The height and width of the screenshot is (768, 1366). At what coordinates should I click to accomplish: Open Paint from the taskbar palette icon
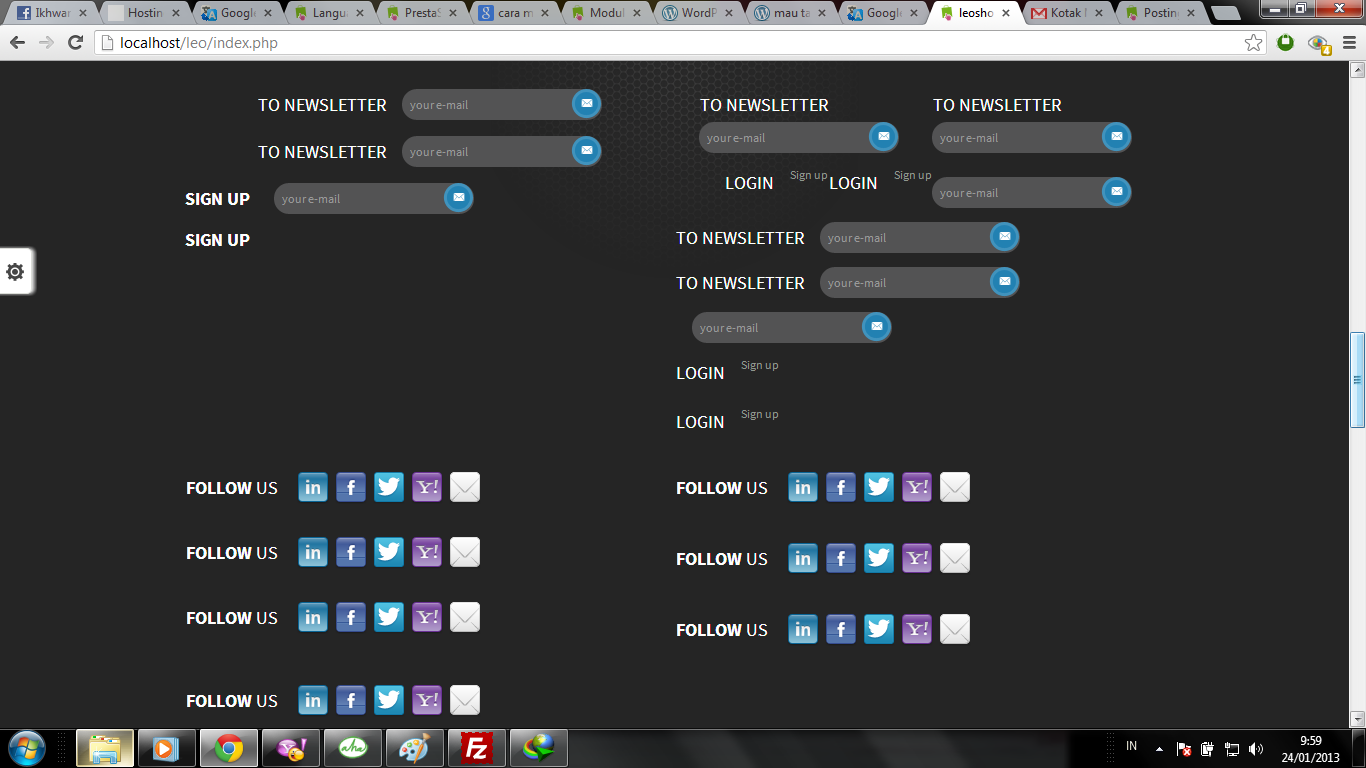tap(415, 748)
